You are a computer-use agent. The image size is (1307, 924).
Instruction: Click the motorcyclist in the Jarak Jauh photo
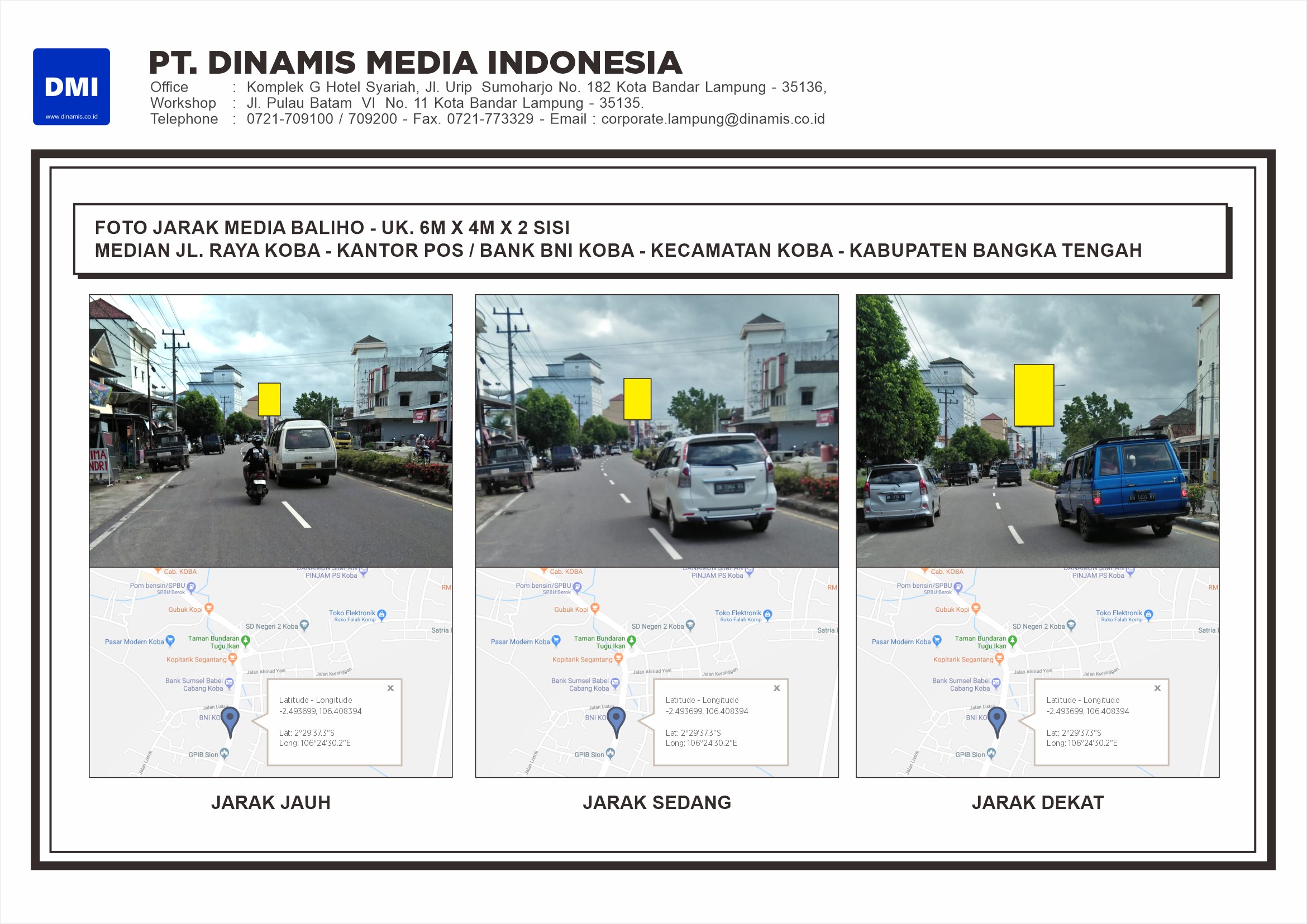(256, 470)
